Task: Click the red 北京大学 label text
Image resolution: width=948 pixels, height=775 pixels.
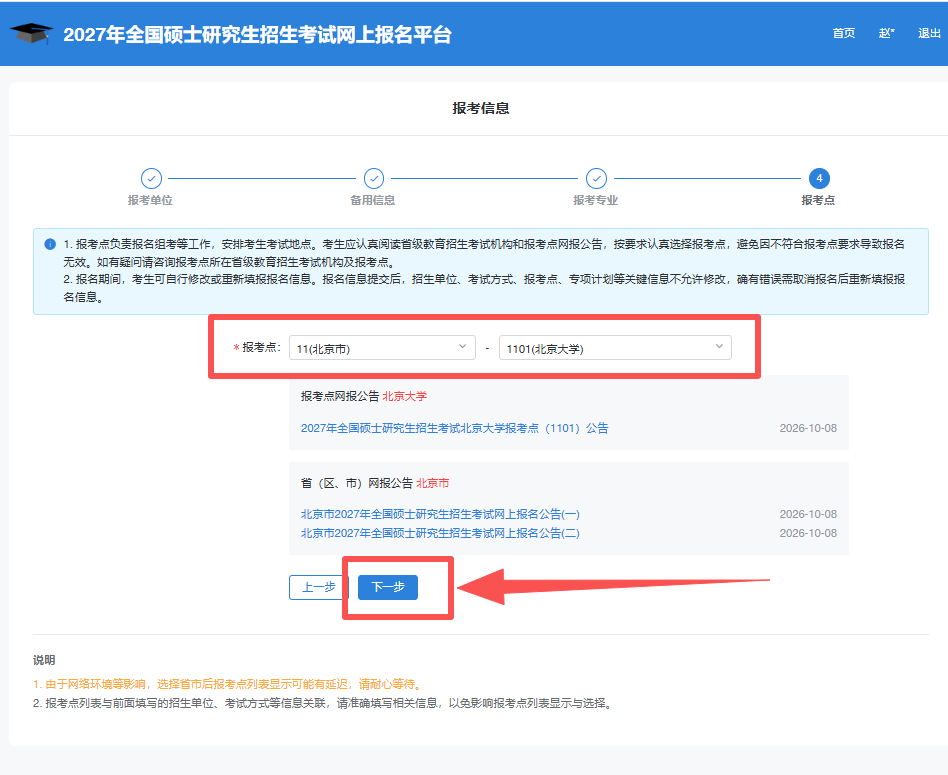Action: coord(404,397)
